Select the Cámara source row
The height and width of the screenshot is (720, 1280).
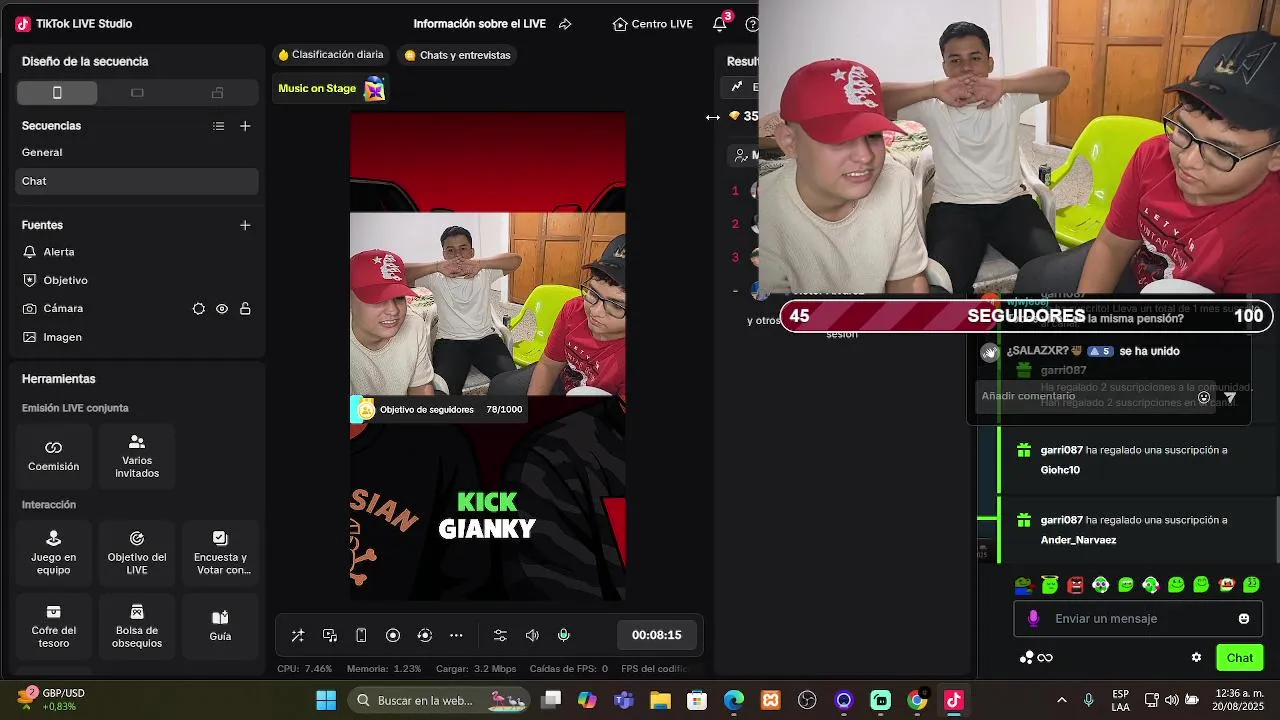tap(137, 309)
